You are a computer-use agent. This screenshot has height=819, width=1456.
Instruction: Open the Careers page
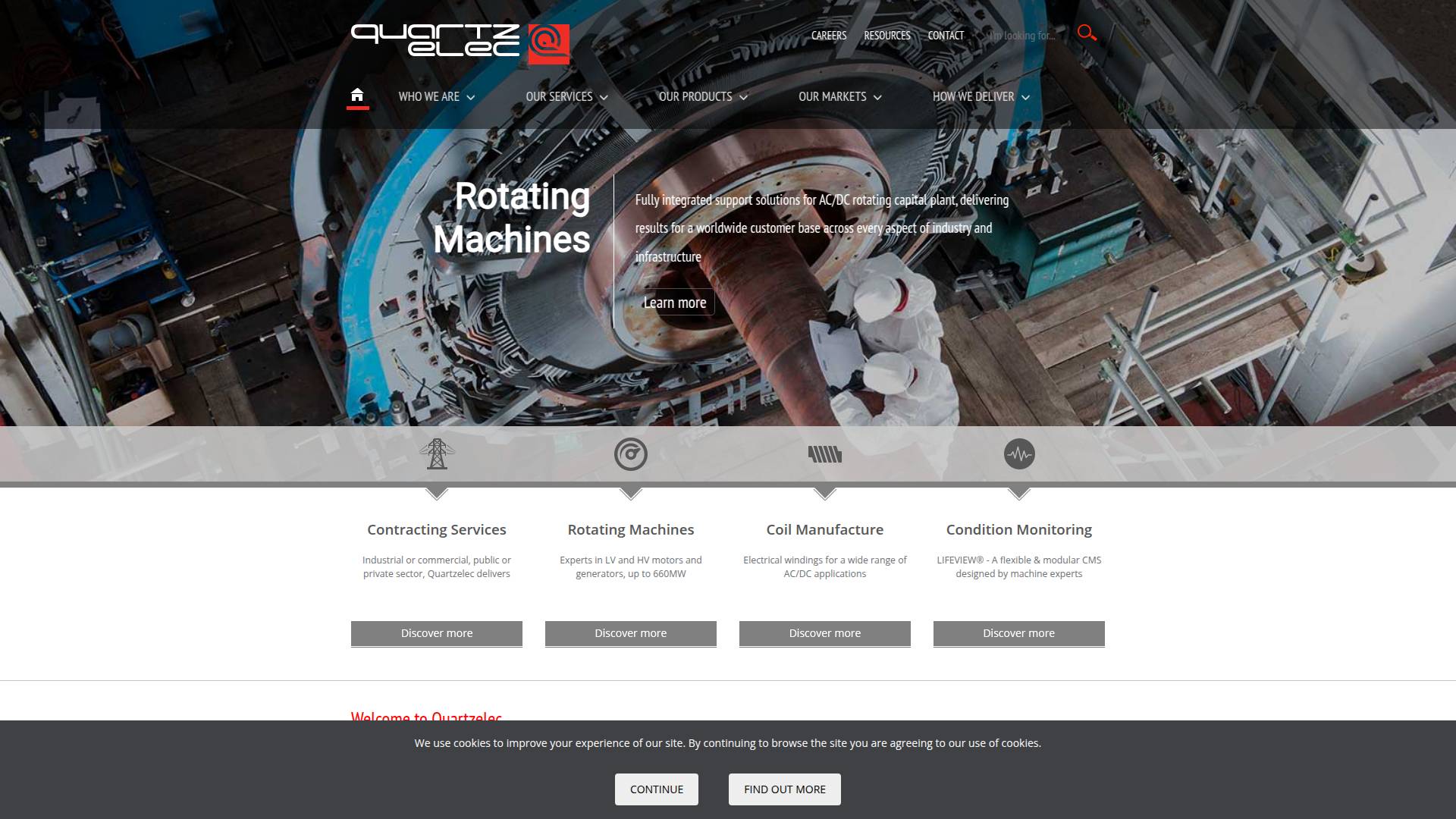coord(829,36)
